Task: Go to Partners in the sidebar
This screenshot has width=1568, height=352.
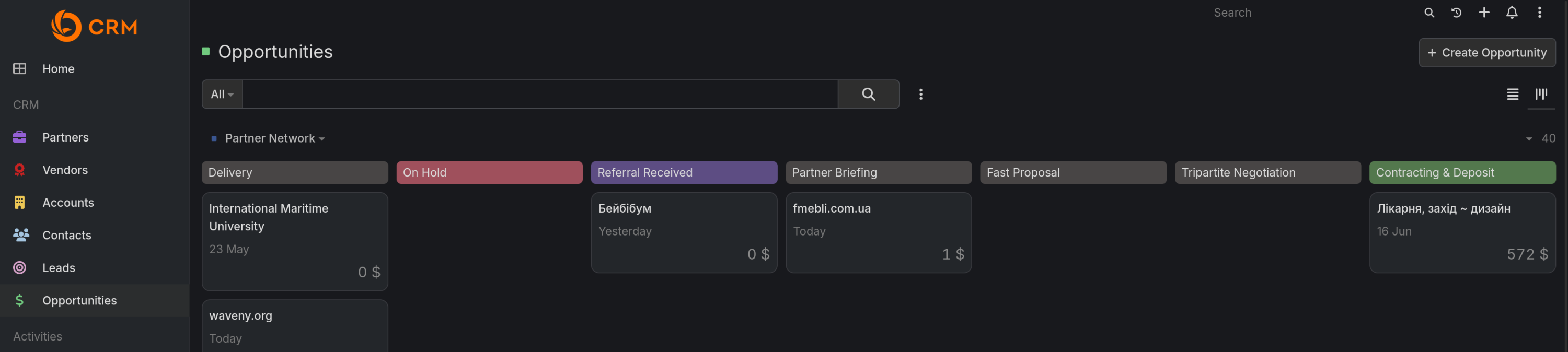Action: coord(65,137)
